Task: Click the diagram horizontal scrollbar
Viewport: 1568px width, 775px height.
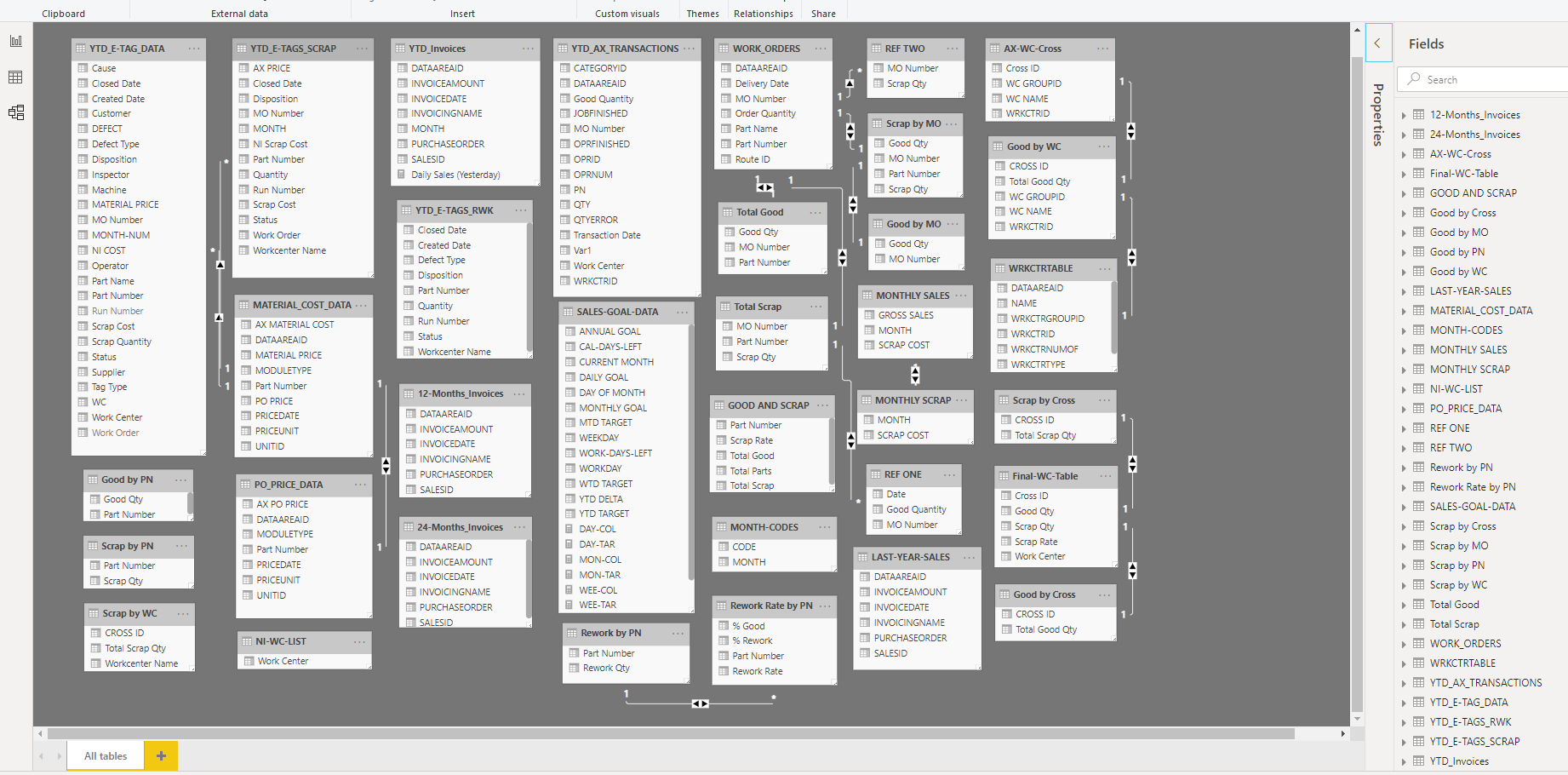Action: click(x=671, y=733)
